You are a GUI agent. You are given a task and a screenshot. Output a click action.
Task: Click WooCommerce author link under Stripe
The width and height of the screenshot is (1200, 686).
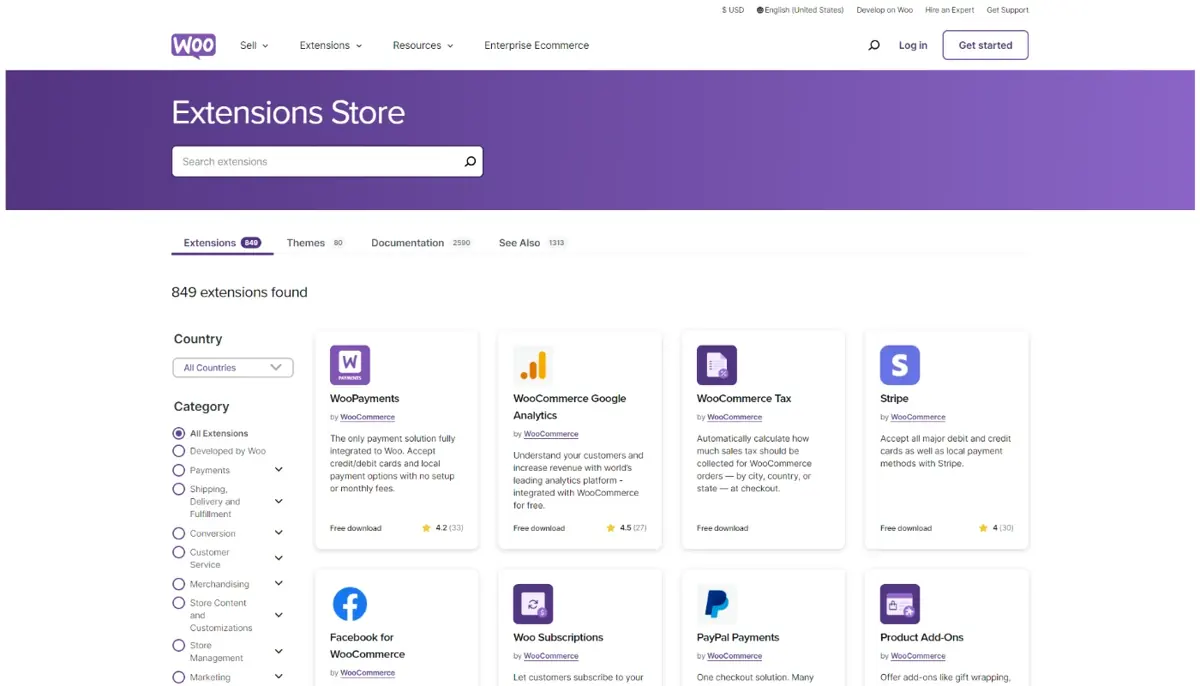coord(918,417)
